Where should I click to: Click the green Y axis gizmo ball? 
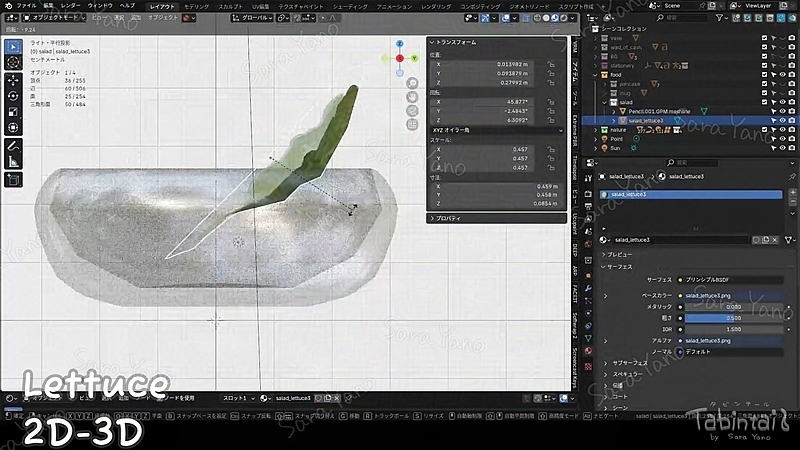pyautogui.click(x=414, y=58)
